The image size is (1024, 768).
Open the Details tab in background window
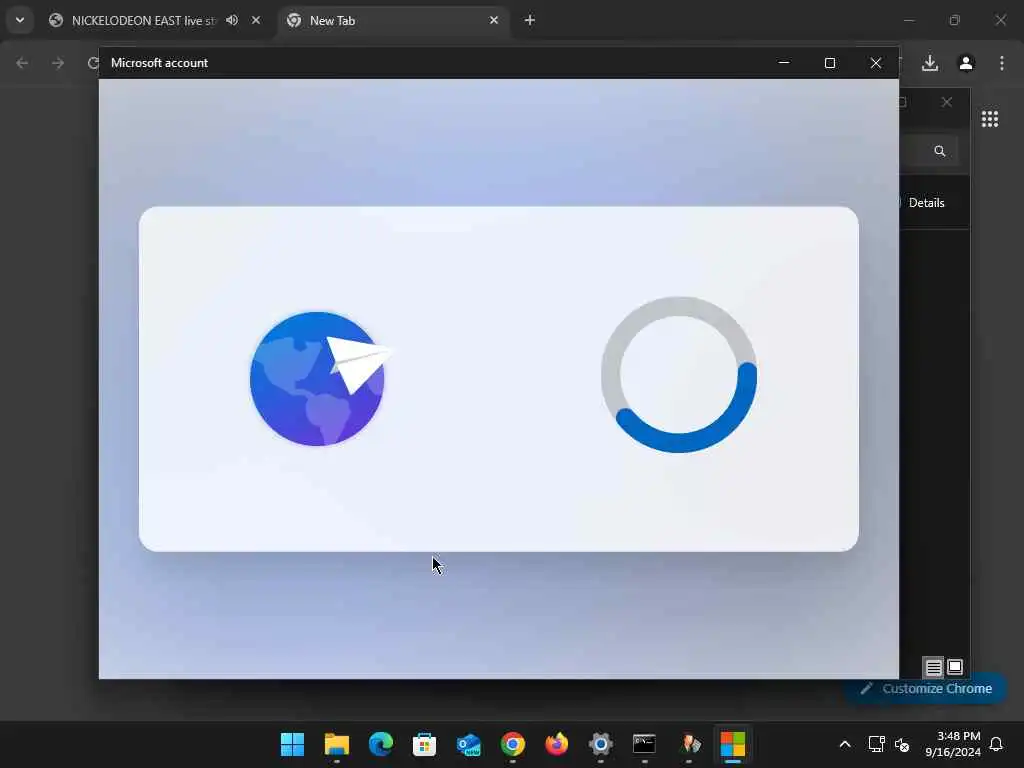point(926,202)
